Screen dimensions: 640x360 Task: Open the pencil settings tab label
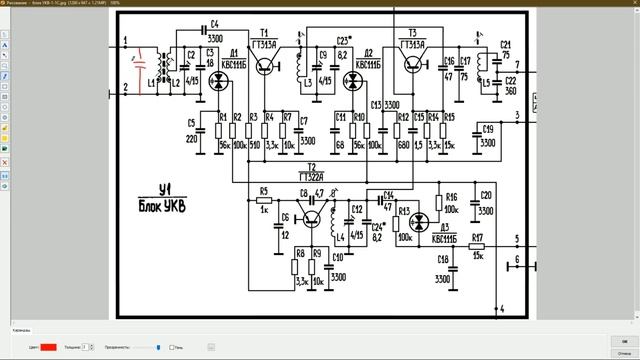(x=22, y=330)
